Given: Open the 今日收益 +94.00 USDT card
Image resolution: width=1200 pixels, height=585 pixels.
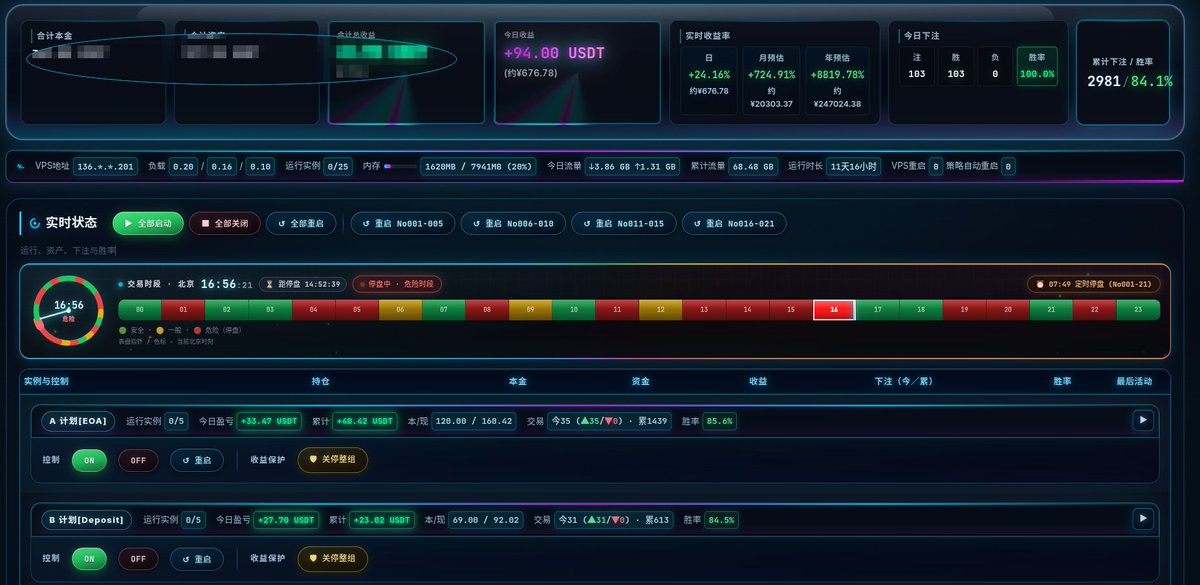Looking at the screenshot, I should [x=577, y=73].
